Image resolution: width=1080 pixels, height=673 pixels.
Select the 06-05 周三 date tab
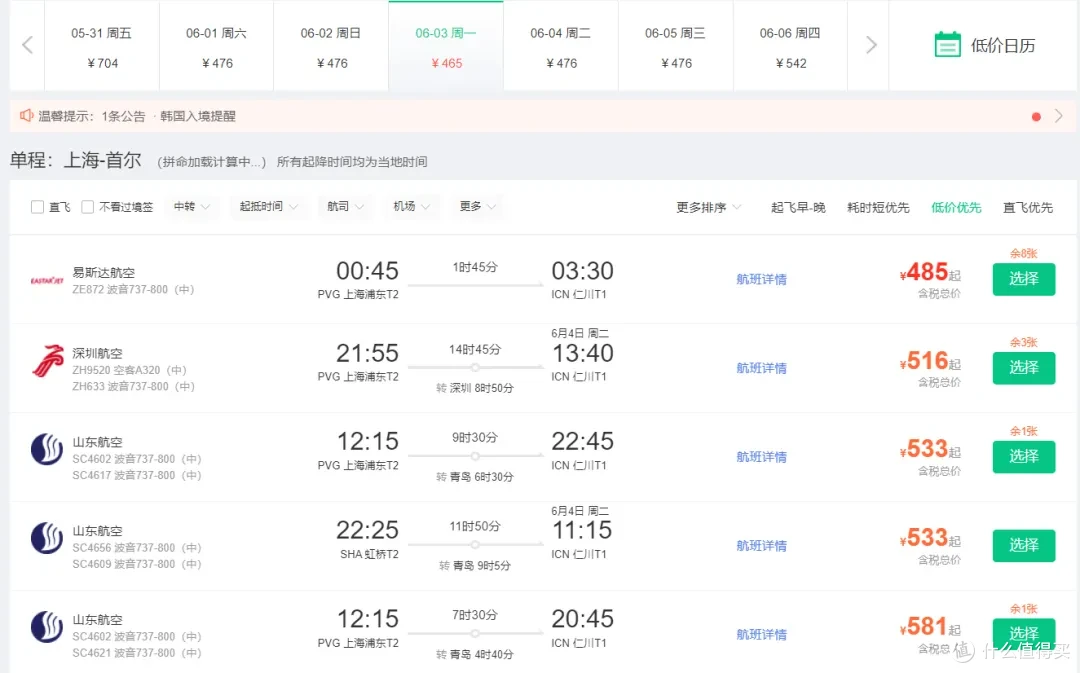[x=676, y=47]
